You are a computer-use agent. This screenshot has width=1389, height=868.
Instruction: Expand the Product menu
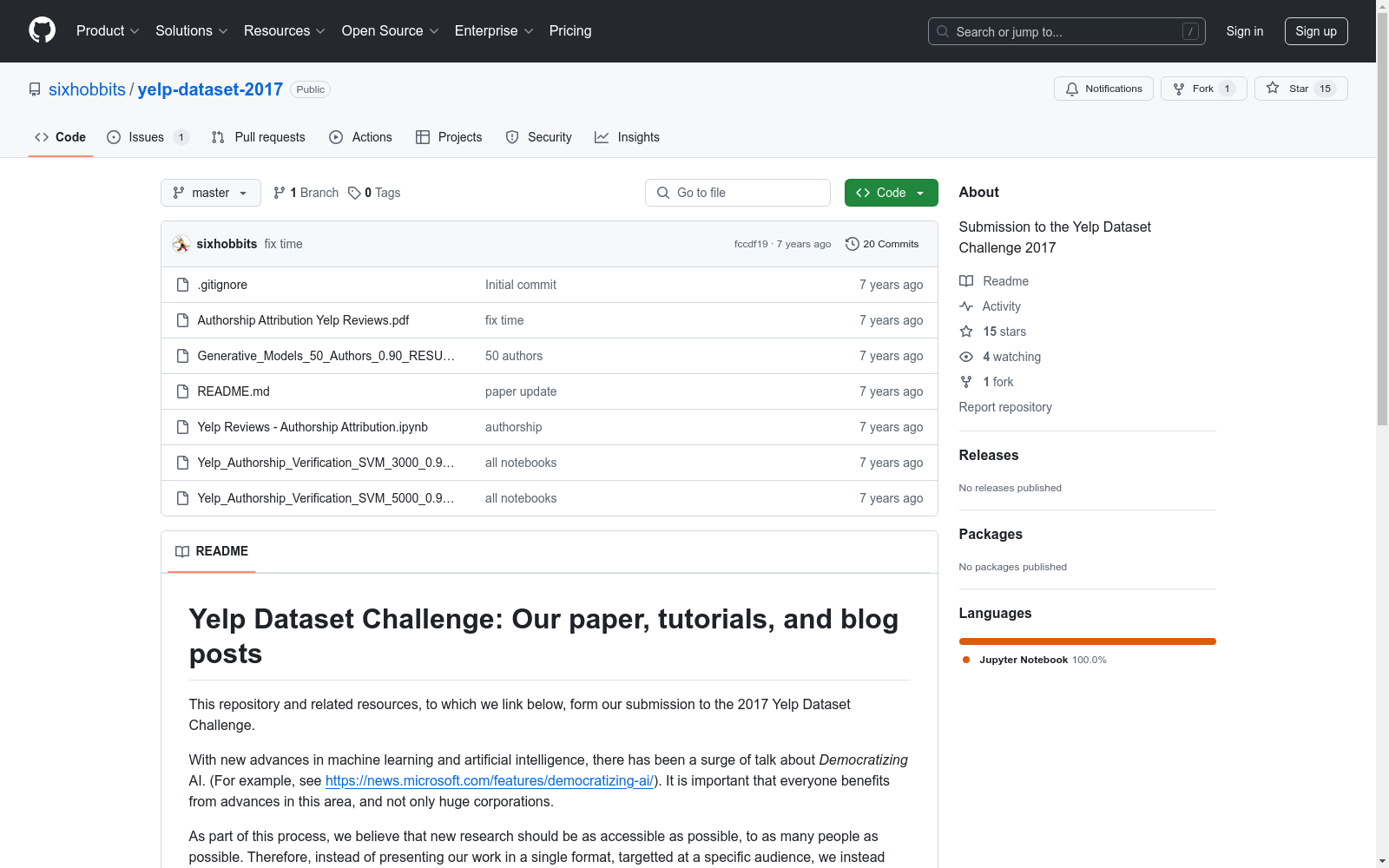[x=108, y=30]
